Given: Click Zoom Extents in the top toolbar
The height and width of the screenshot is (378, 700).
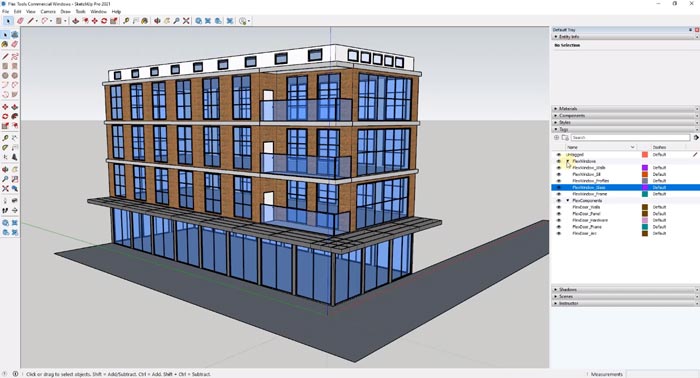Looking at the screenshot, I should pyautogui.click(x=186, y=21).
